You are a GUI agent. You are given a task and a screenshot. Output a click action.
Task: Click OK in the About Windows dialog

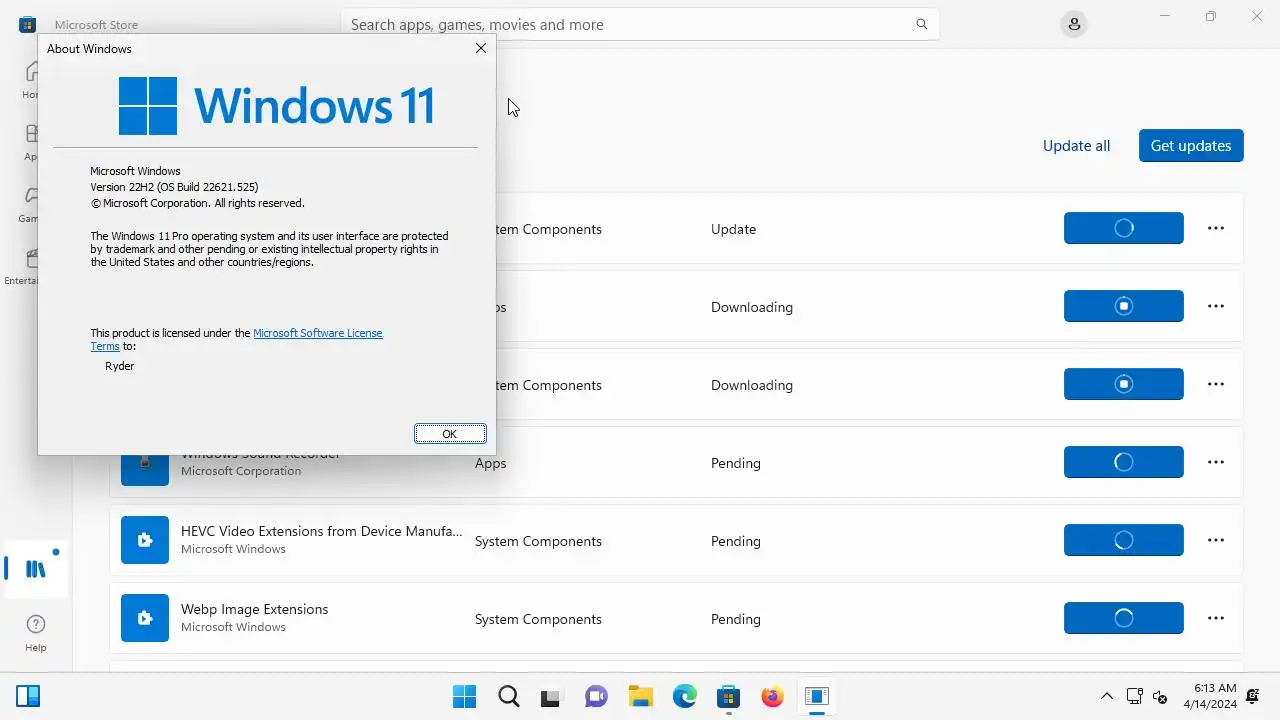point(450,434)
